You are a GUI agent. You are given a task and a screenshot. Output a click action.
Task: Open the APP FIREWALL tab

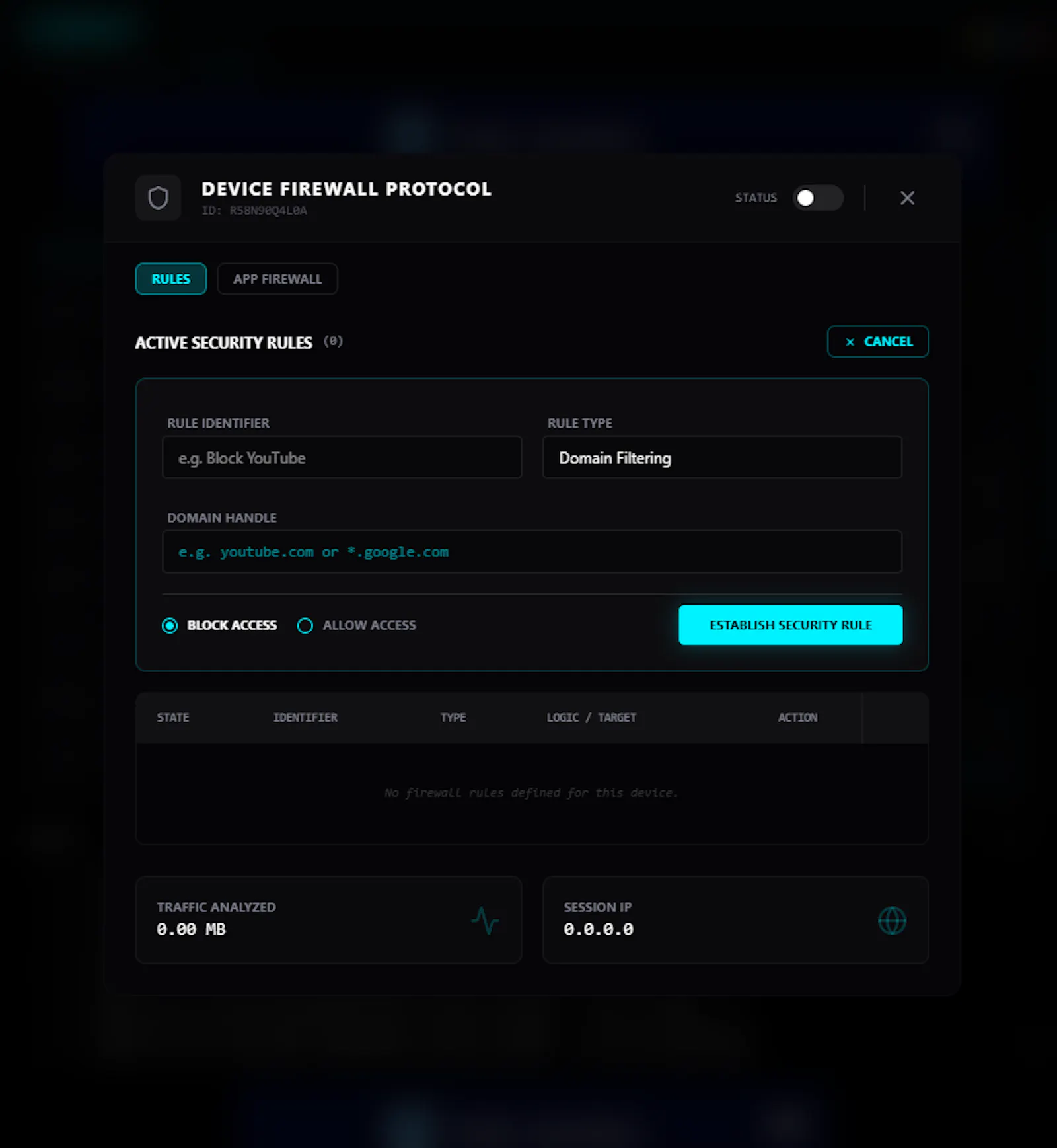coord(277,279)
